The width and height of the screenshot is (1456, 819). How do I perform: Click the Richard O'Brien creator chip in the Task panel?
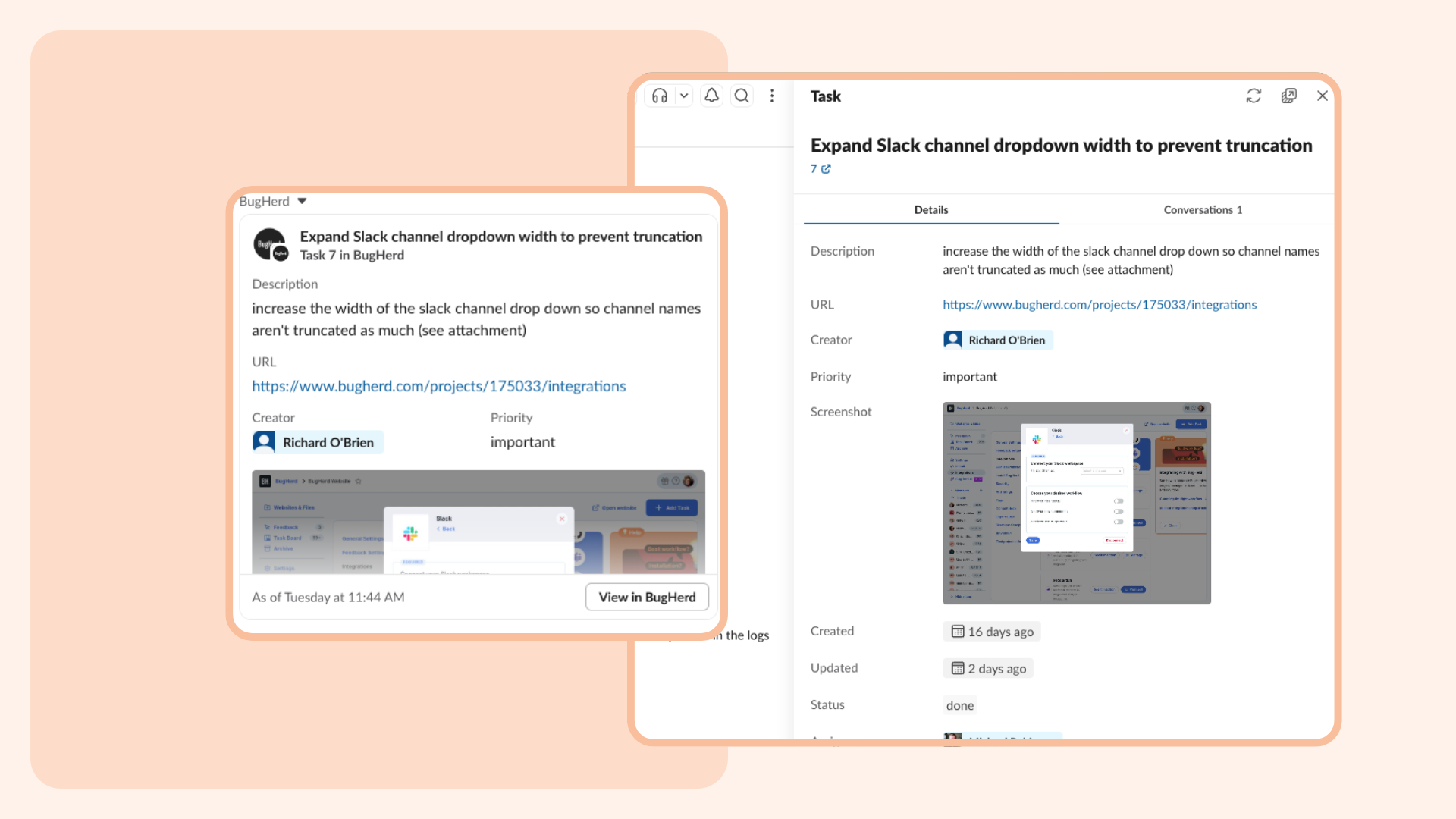[998, 340]
